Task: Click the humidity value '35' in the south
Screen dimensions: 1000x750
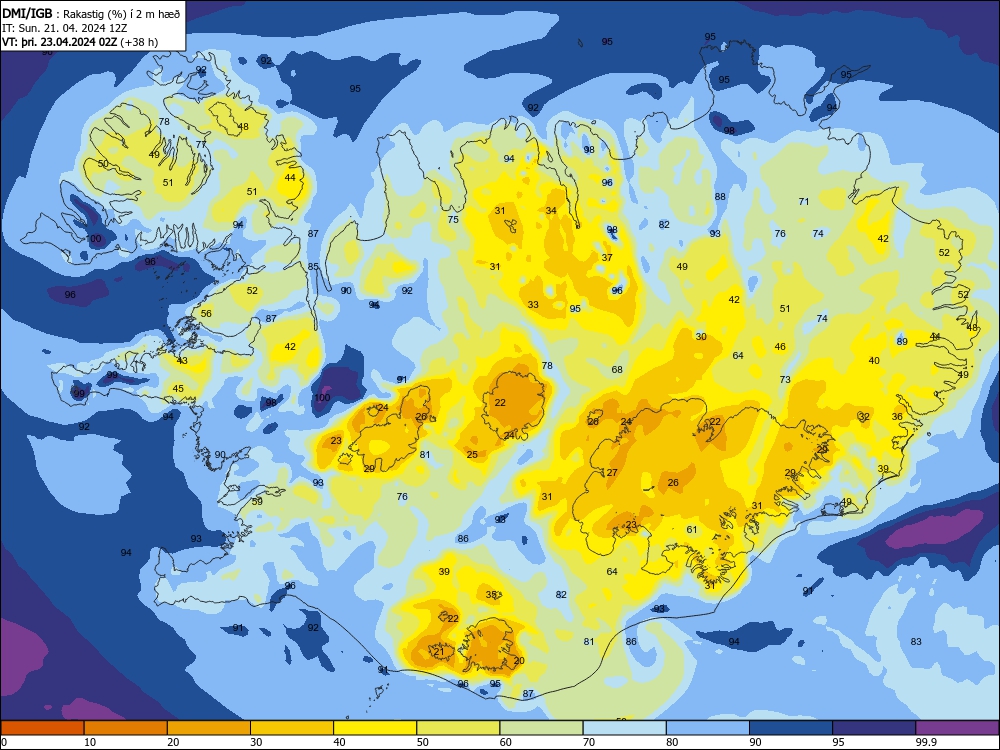Action: point(491,594)
